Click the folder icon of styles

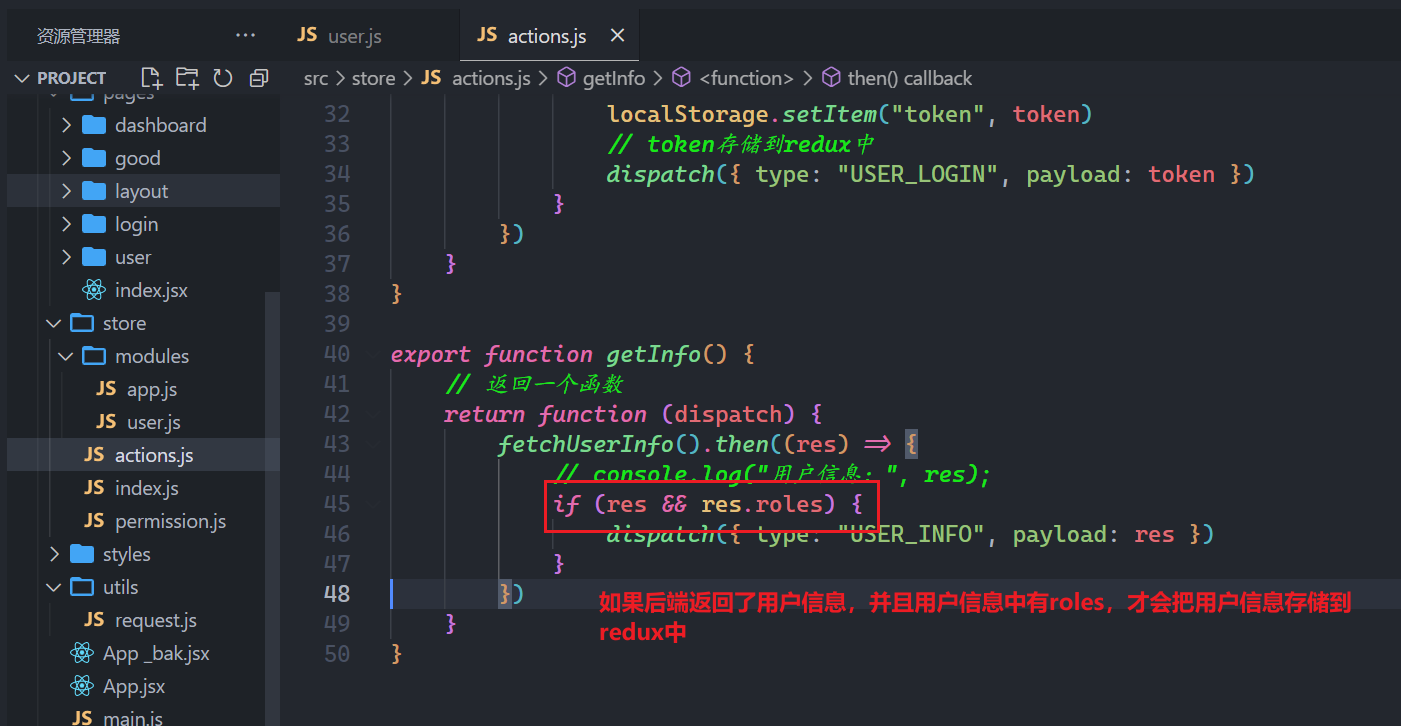(82, 554)
